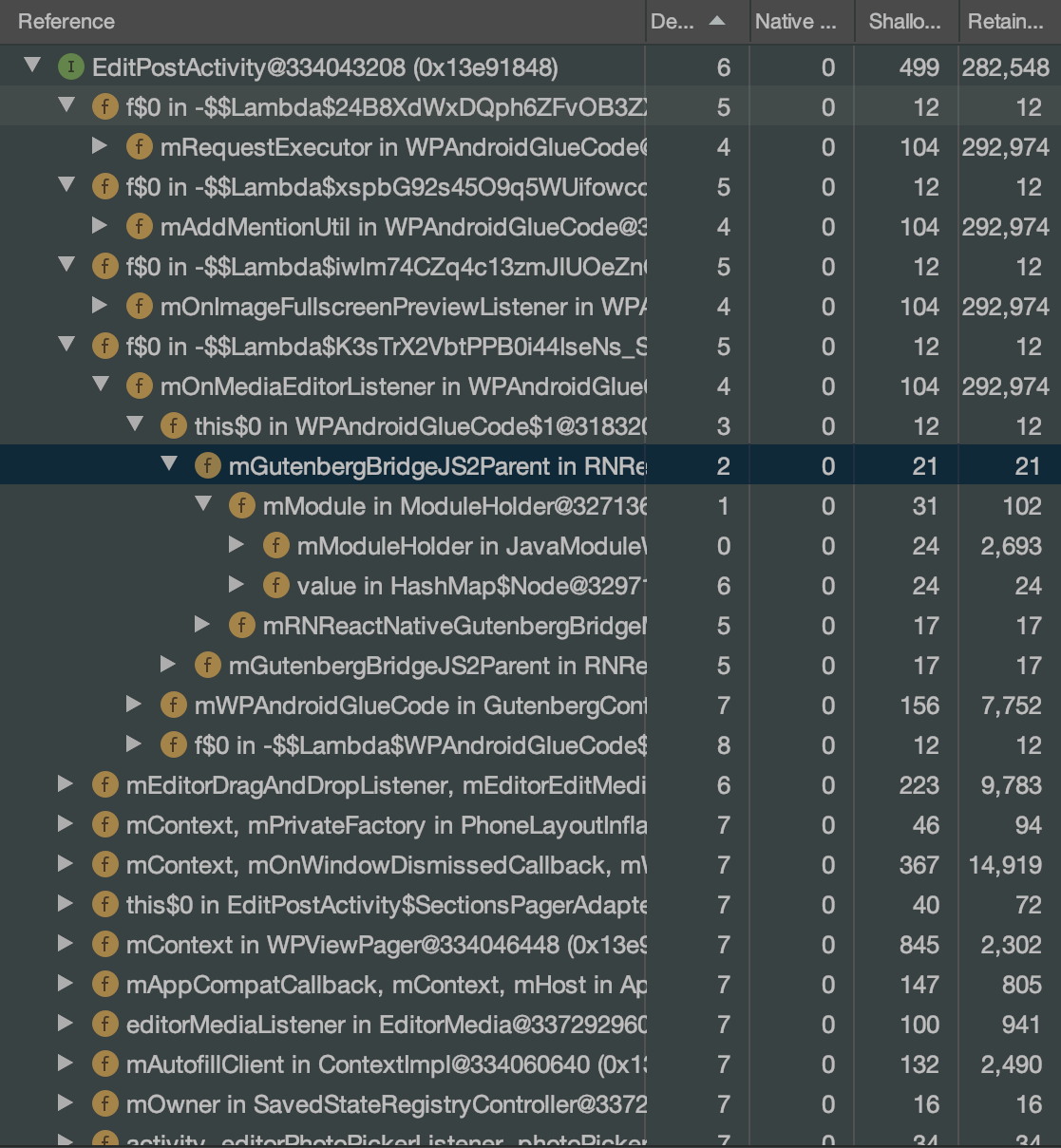Collapse the this$0 in WPAndroidGlueCode$1 node
Screen dimensions: 1061x1148
click(x=135, y=425)
